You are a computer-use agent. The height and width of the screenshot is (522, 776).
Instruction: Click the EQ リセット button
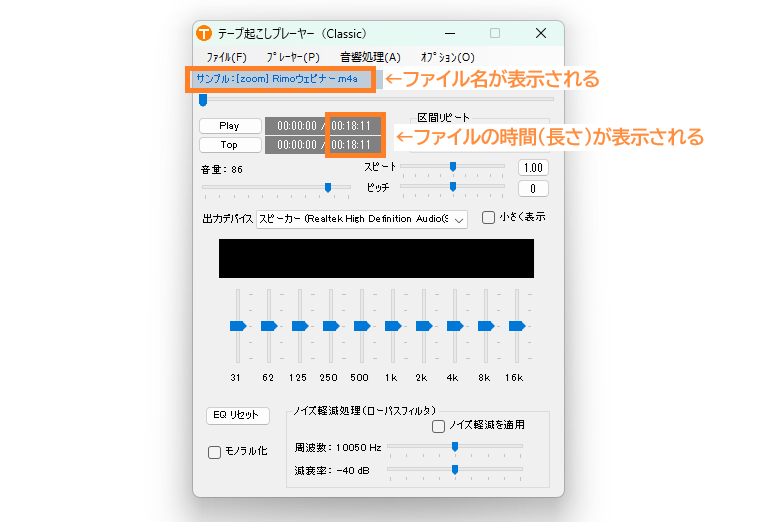tap(238, 415)
